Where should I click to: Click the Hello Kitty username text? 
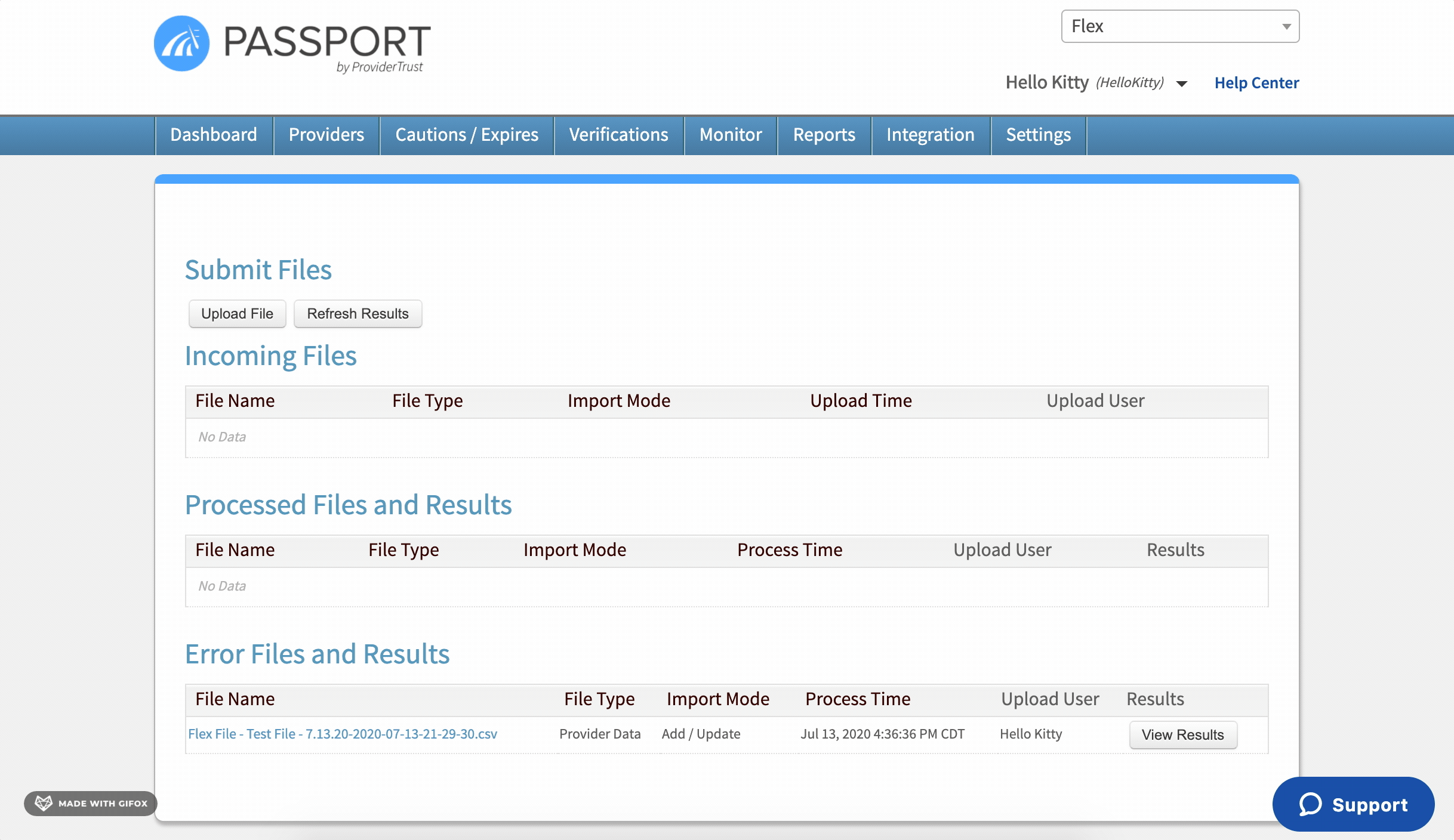(x=1047, y=82)
